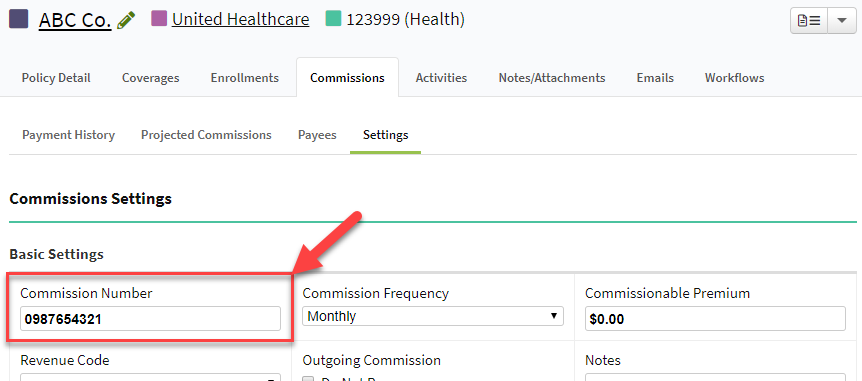Click the pencil edit icon beside ABC Co.
This screenshot has width=862, height=381.
(126, 21)
